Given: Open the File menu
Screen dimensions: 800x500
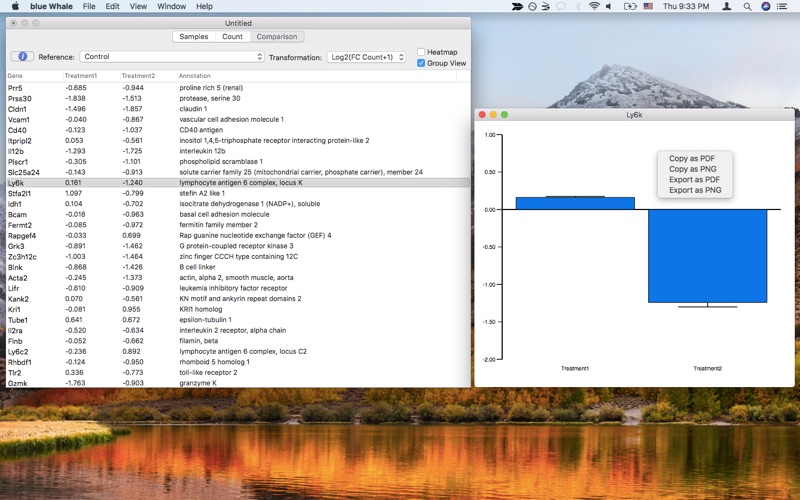Looking at the screenshot, I should coord(89,7).
